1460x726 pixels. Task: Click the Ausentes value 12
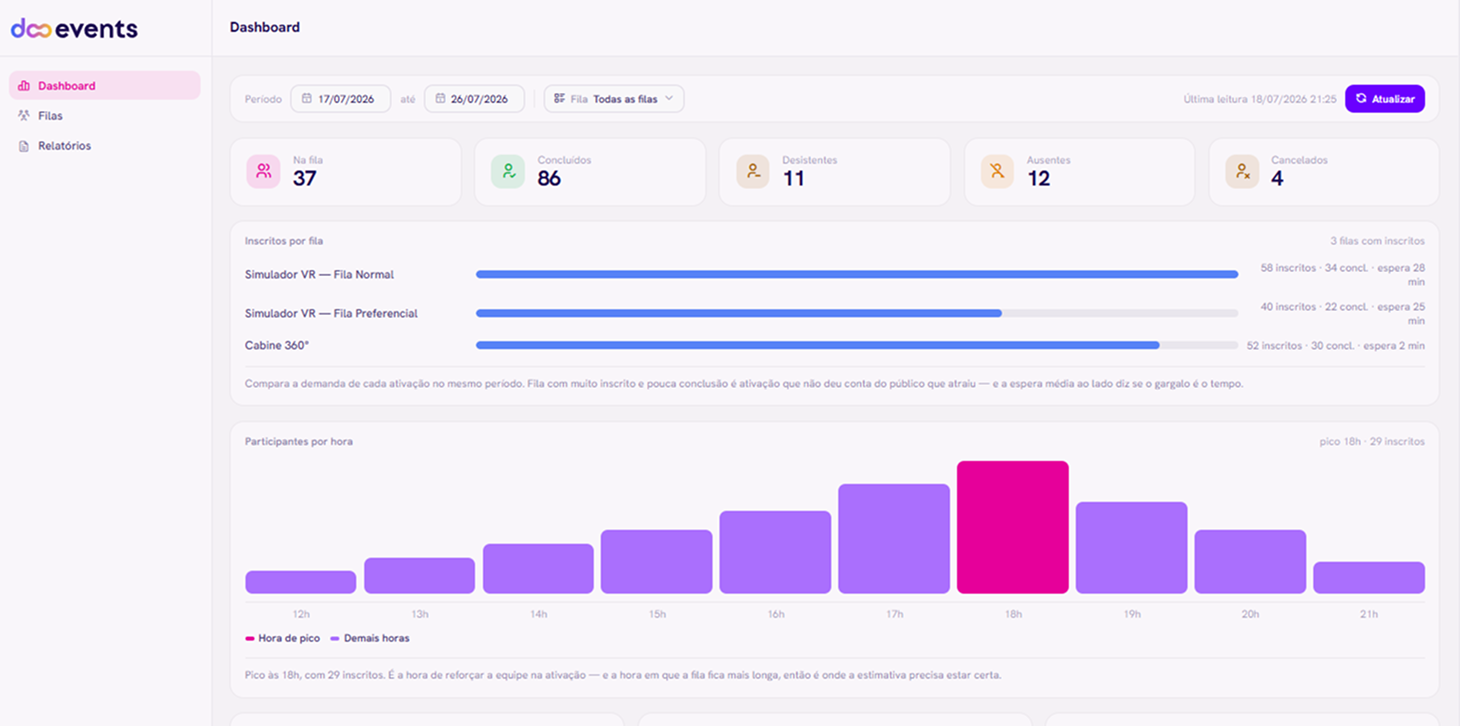pyautogui.click(x=1039, y=179)
